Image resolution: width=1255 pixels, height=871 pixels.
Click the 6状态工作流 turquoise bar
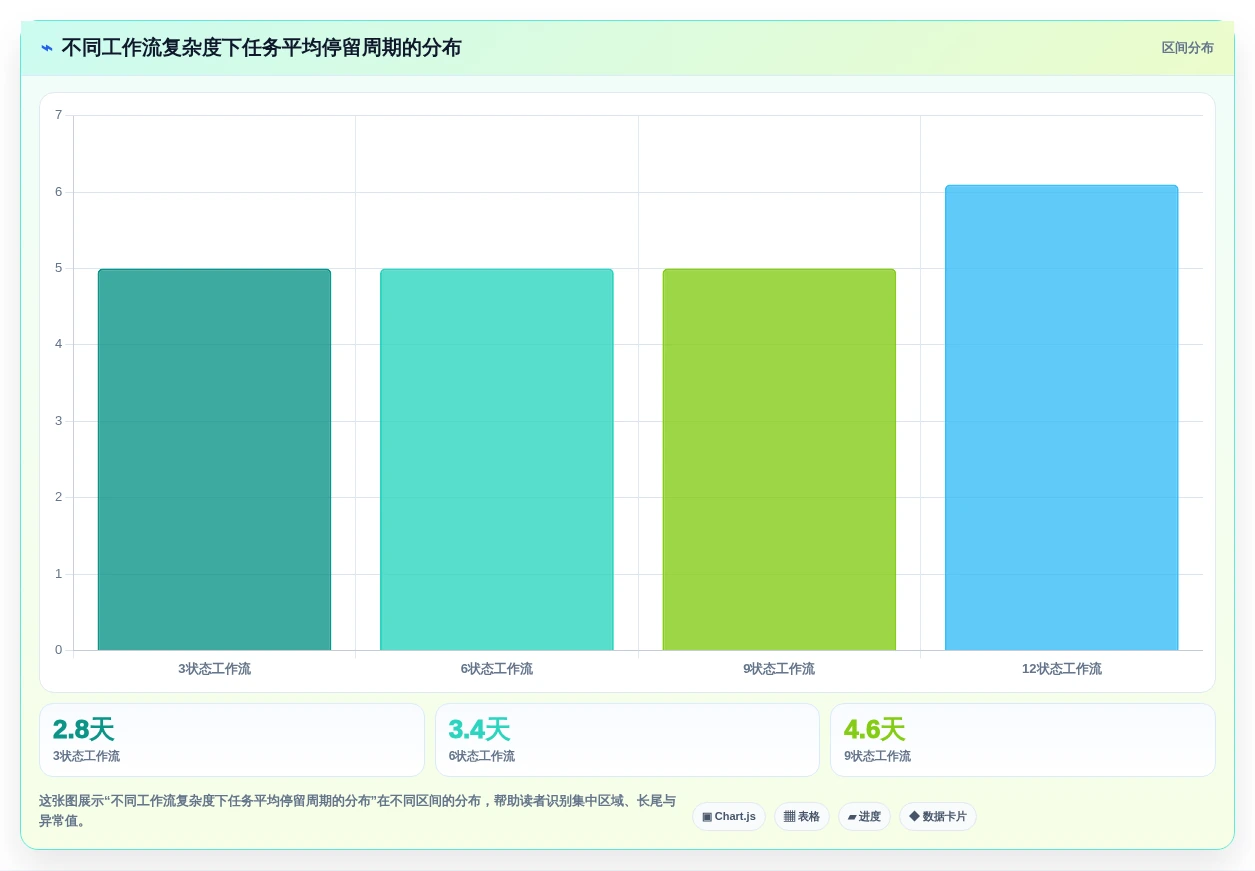pyautogui.click(x=497, y=460)
